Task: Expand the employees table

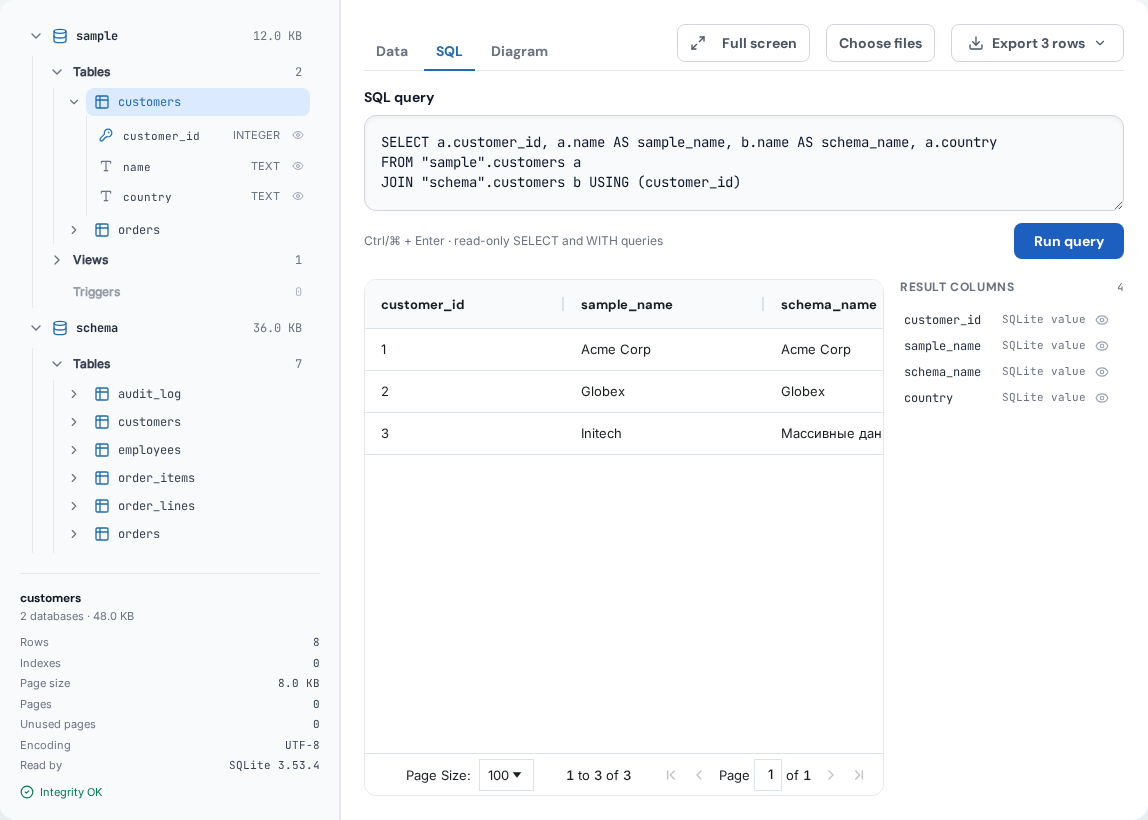Action: (x=74, y=450)
